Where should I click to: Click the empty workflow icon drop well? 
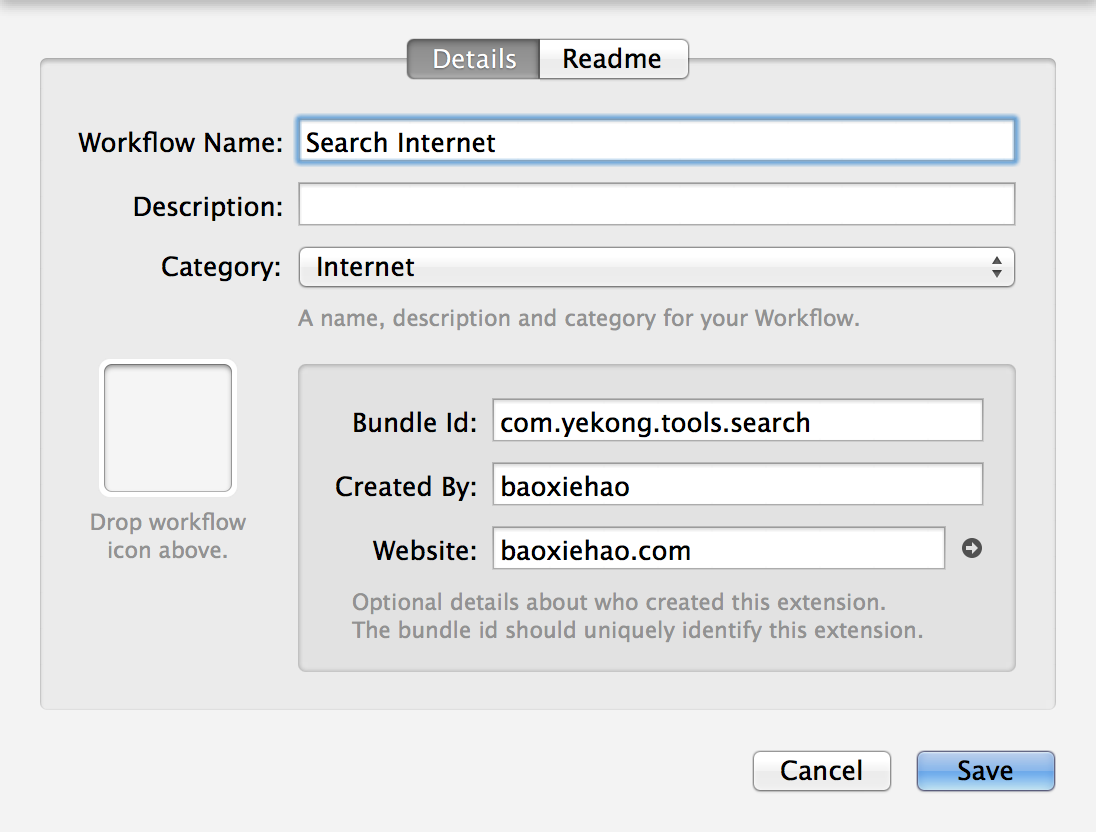click(x=168, y=428)
